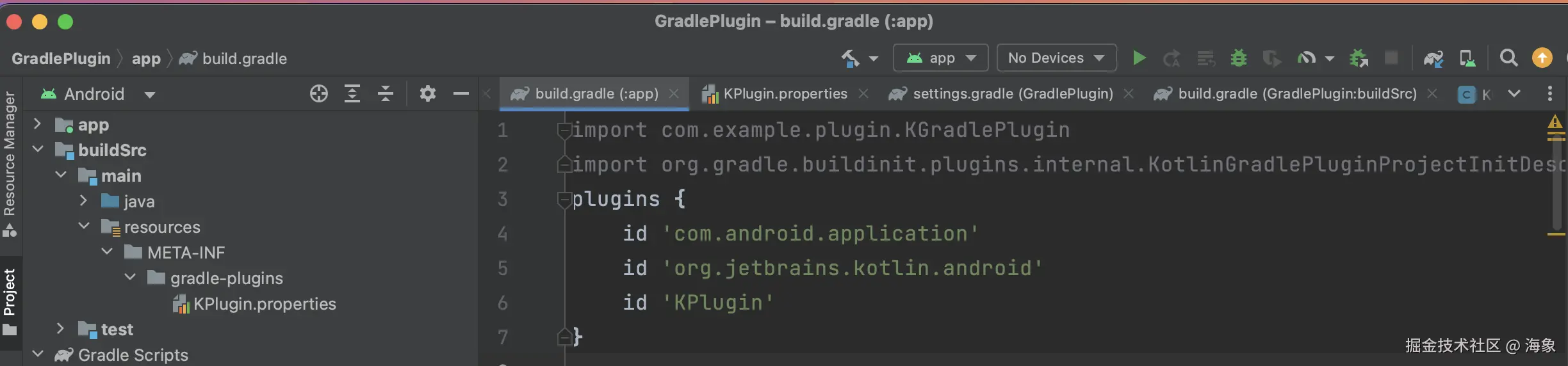Click 'com.android.application' string on line 4
Screen dimensions: 1568x366
(821, 234)
